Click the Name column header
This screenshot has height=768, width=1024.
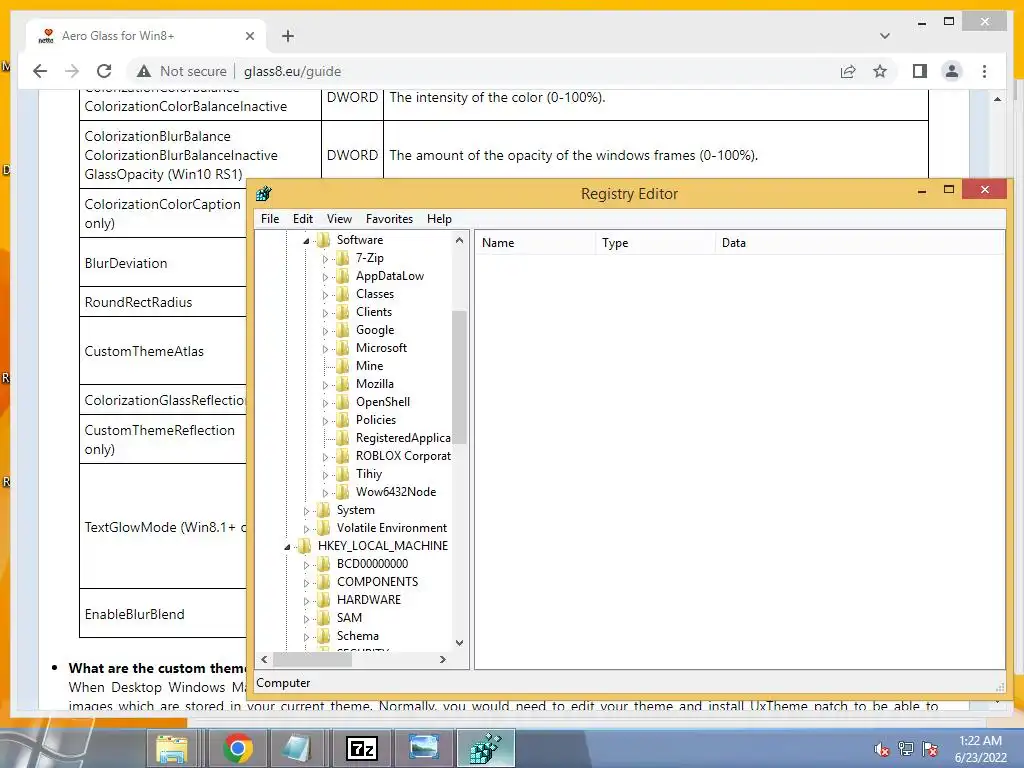coord(535,243)
